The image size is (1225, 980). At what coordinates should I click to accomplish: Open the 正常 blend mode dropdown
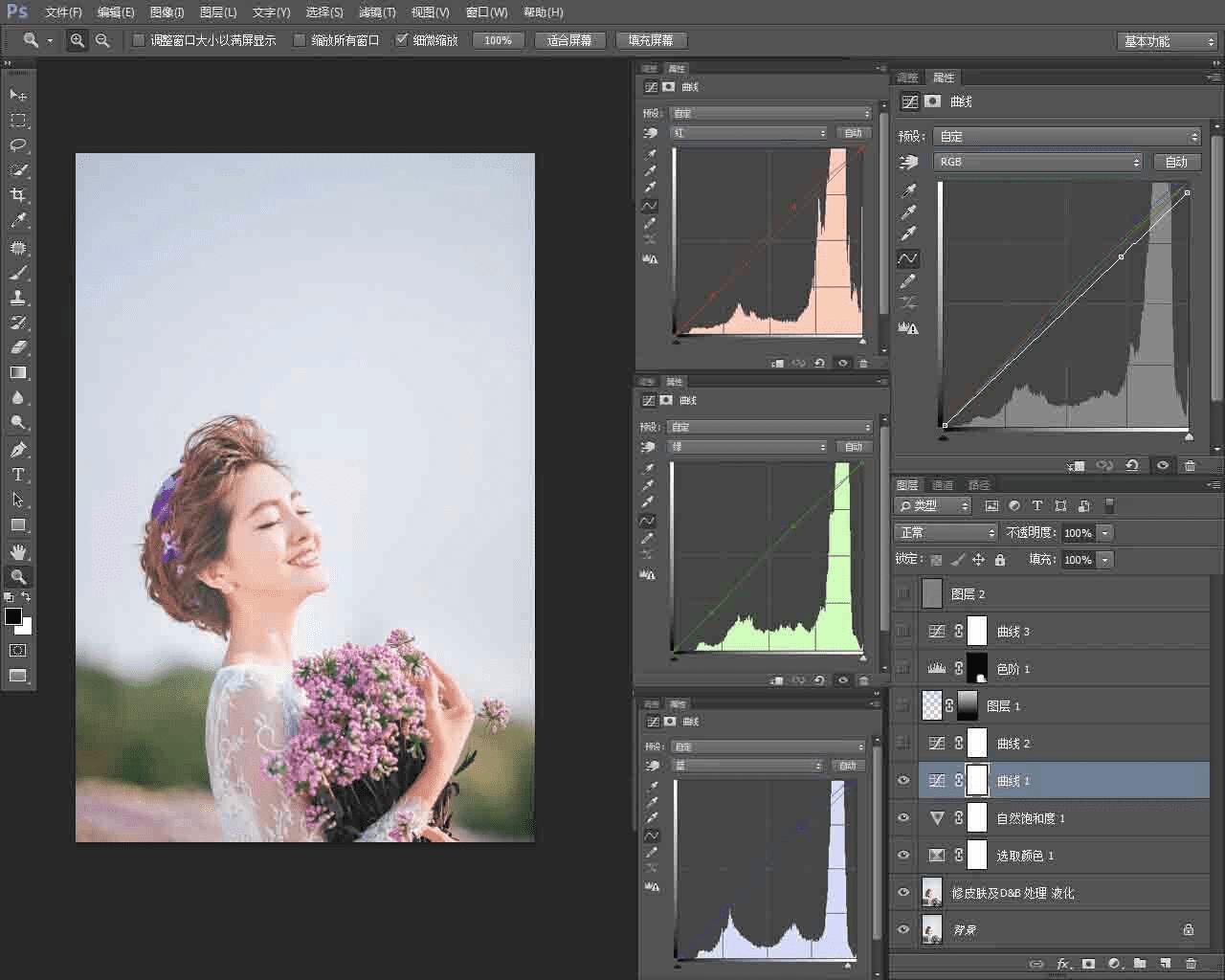pyautogui.click(x=946, y=533)
